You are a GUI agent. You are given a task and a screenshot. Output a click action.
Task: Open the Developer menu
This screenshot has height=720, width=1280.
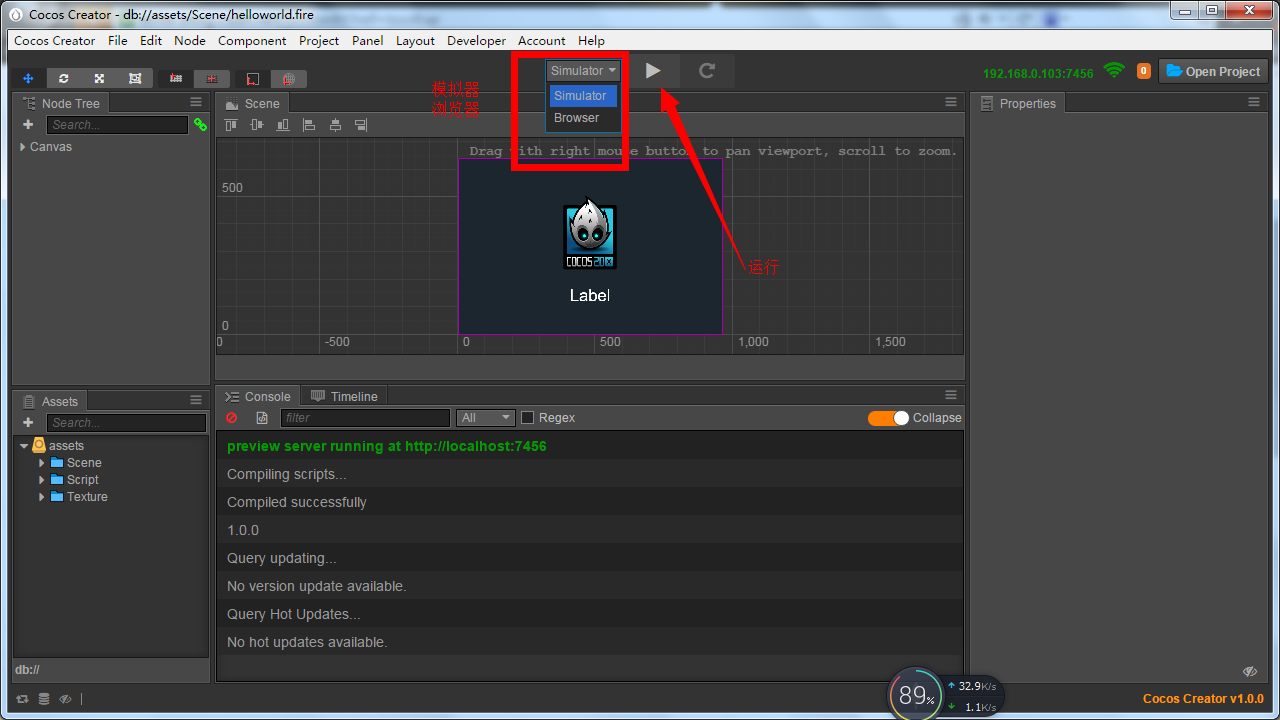click(476, 41)
